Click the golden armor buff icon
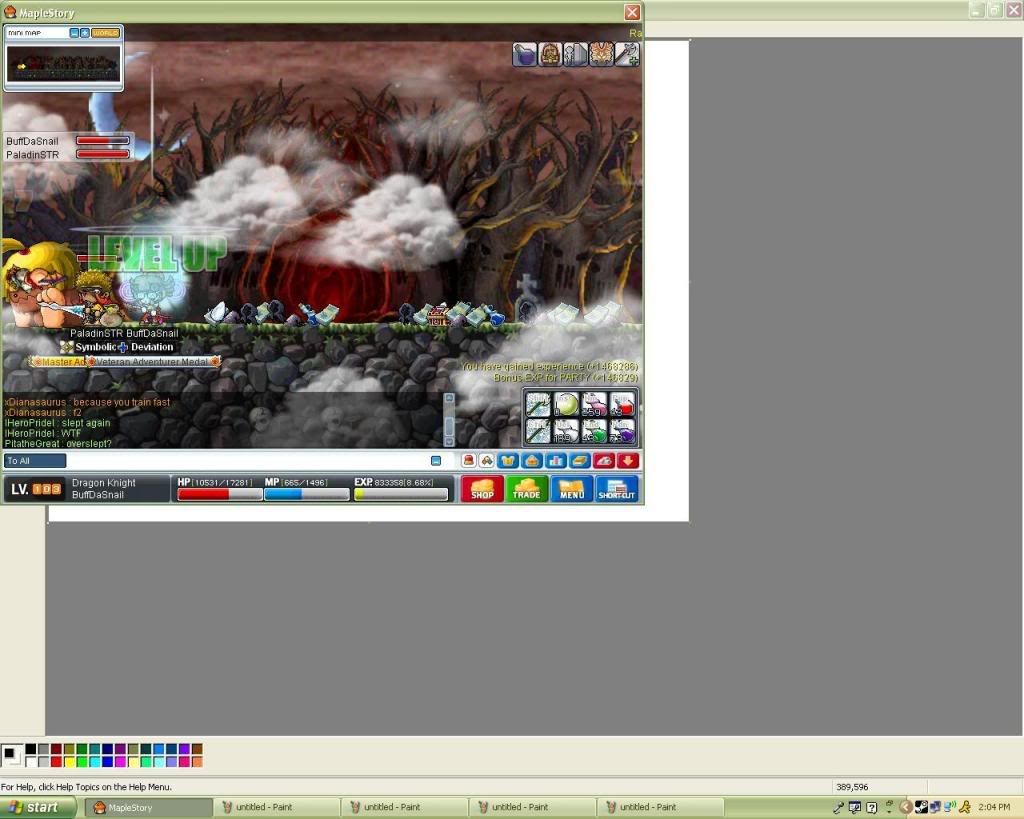 (x=550, y=54)
